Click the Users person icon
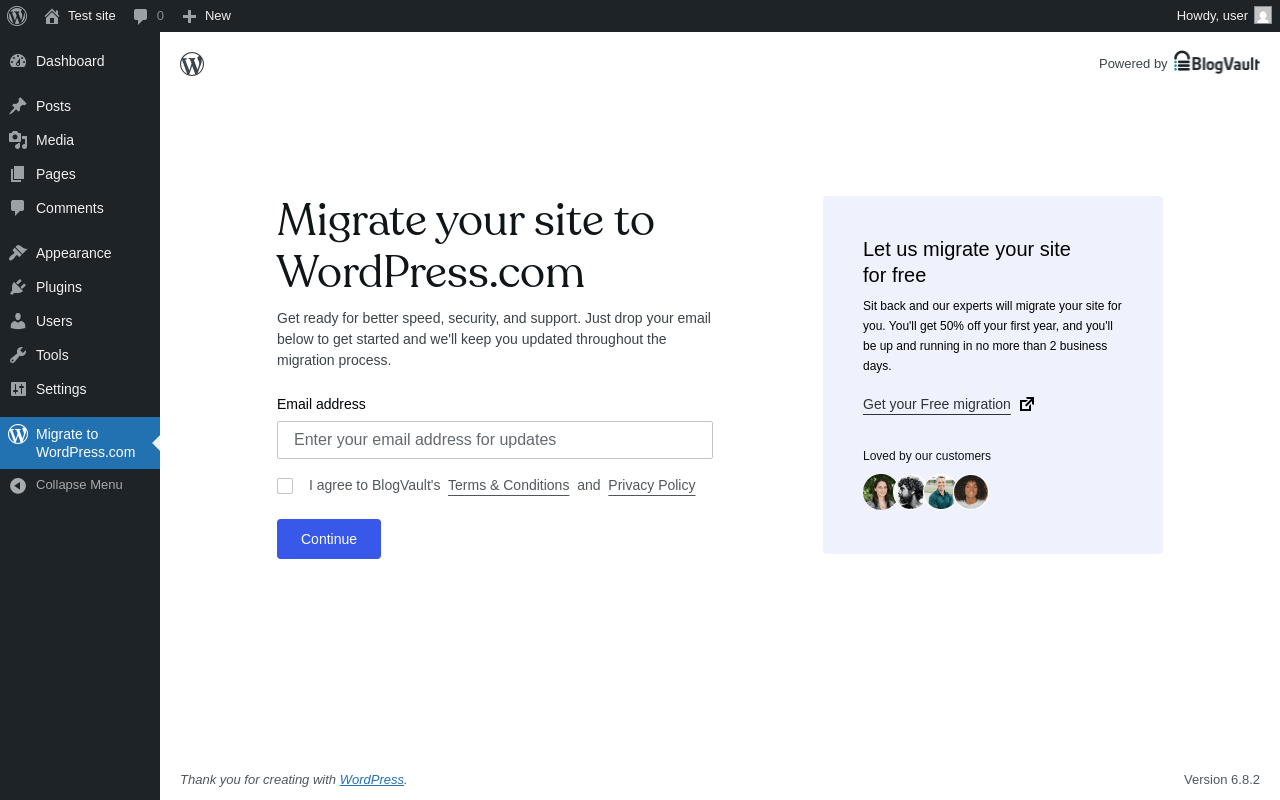 pyautogui.click(x=18, y=321)
